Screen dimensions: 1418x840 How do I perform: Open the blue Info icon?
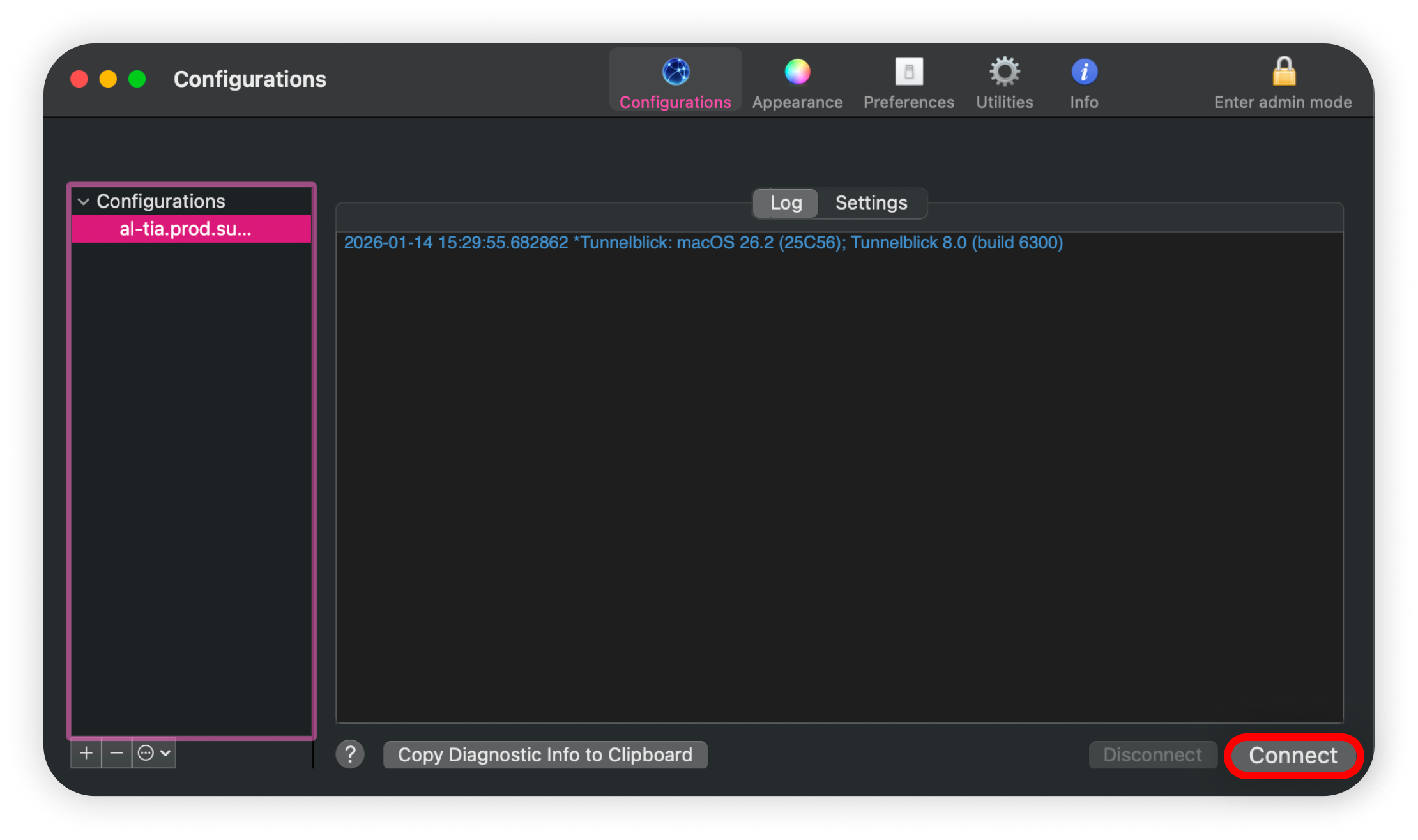(1084, 72)
